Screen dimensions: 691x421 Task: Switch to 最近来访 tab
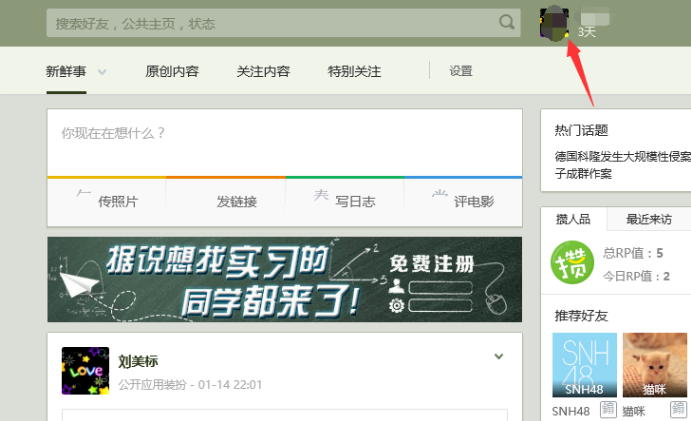tap(649, 219)
